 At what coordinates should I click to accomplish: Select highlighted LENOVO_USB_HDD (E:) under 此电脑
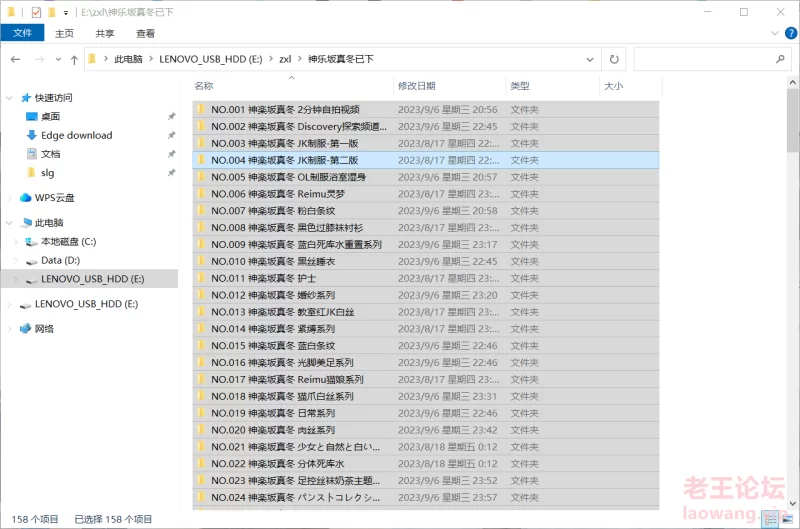tap(92, 279)
